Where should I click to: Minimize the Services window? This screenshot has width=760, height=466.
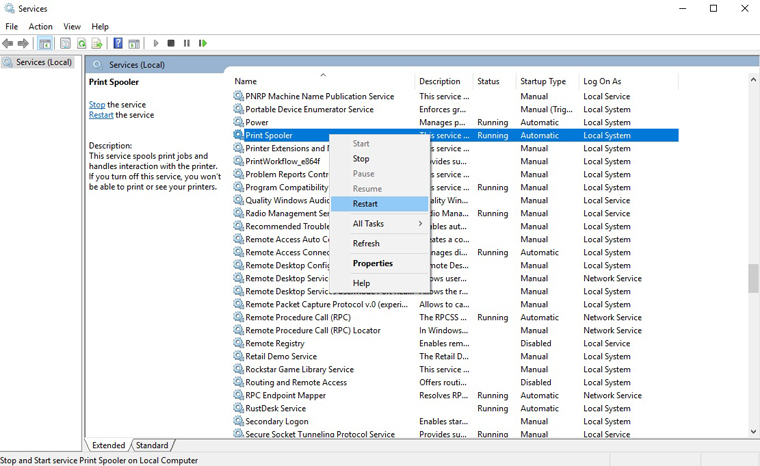(682, 8)
